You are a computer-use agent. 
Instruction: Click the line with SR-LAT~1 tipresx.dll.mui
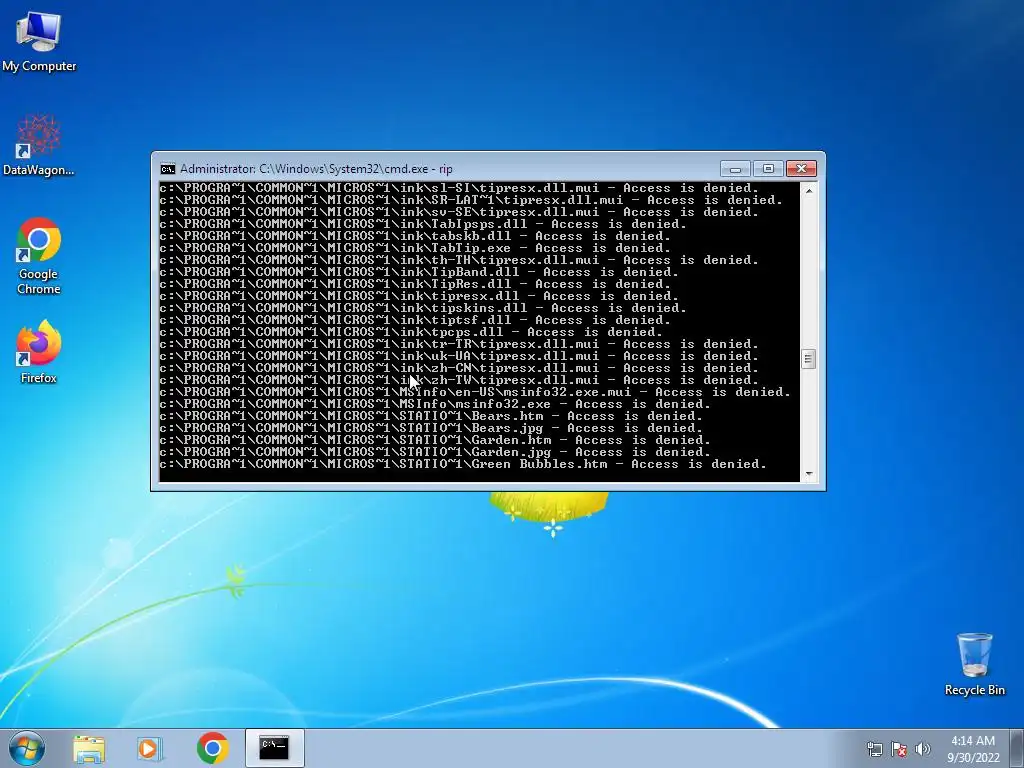click(471, 200)
